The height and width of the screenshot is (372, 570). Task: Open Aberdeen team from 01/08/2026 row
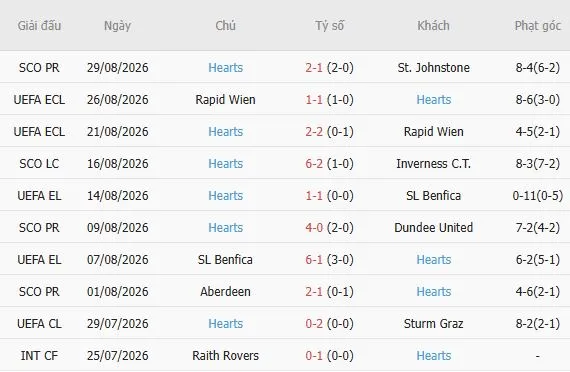point(225,292)
